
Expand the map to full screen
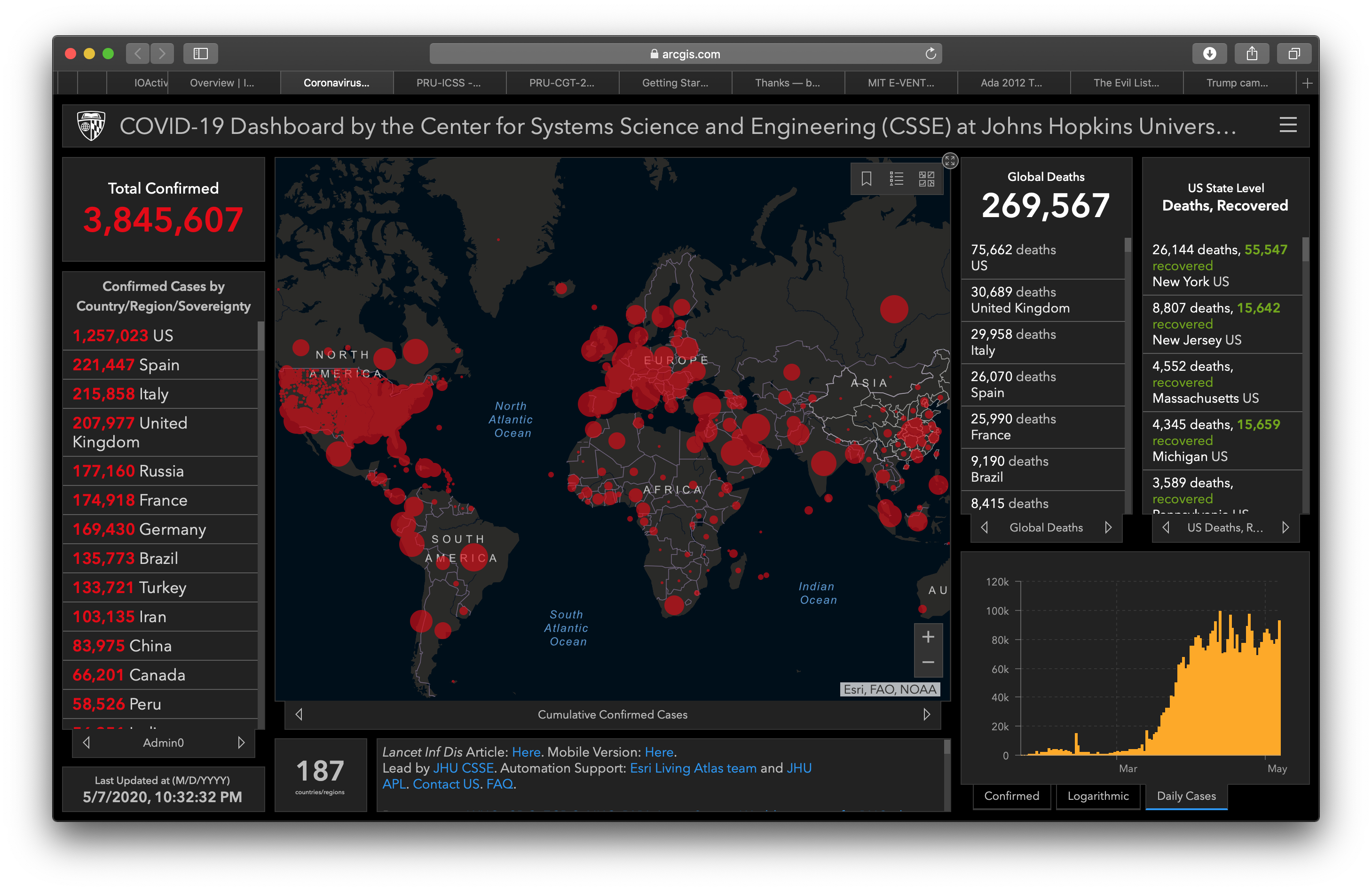pyautogui.click(x=949, y=161)
